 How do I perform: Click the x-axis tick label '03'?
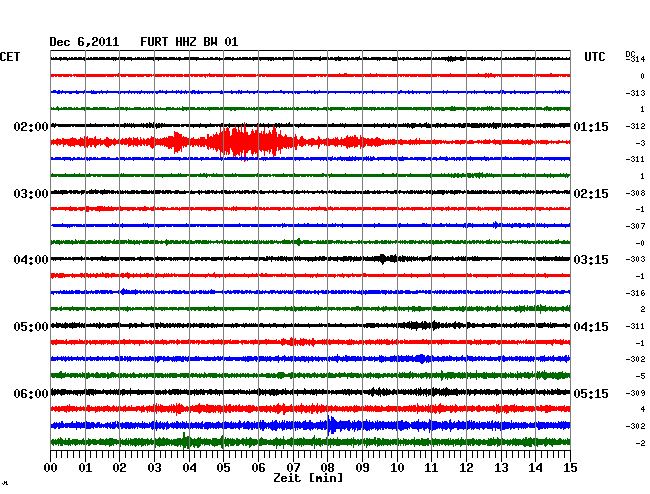click(x=155, y=468)
